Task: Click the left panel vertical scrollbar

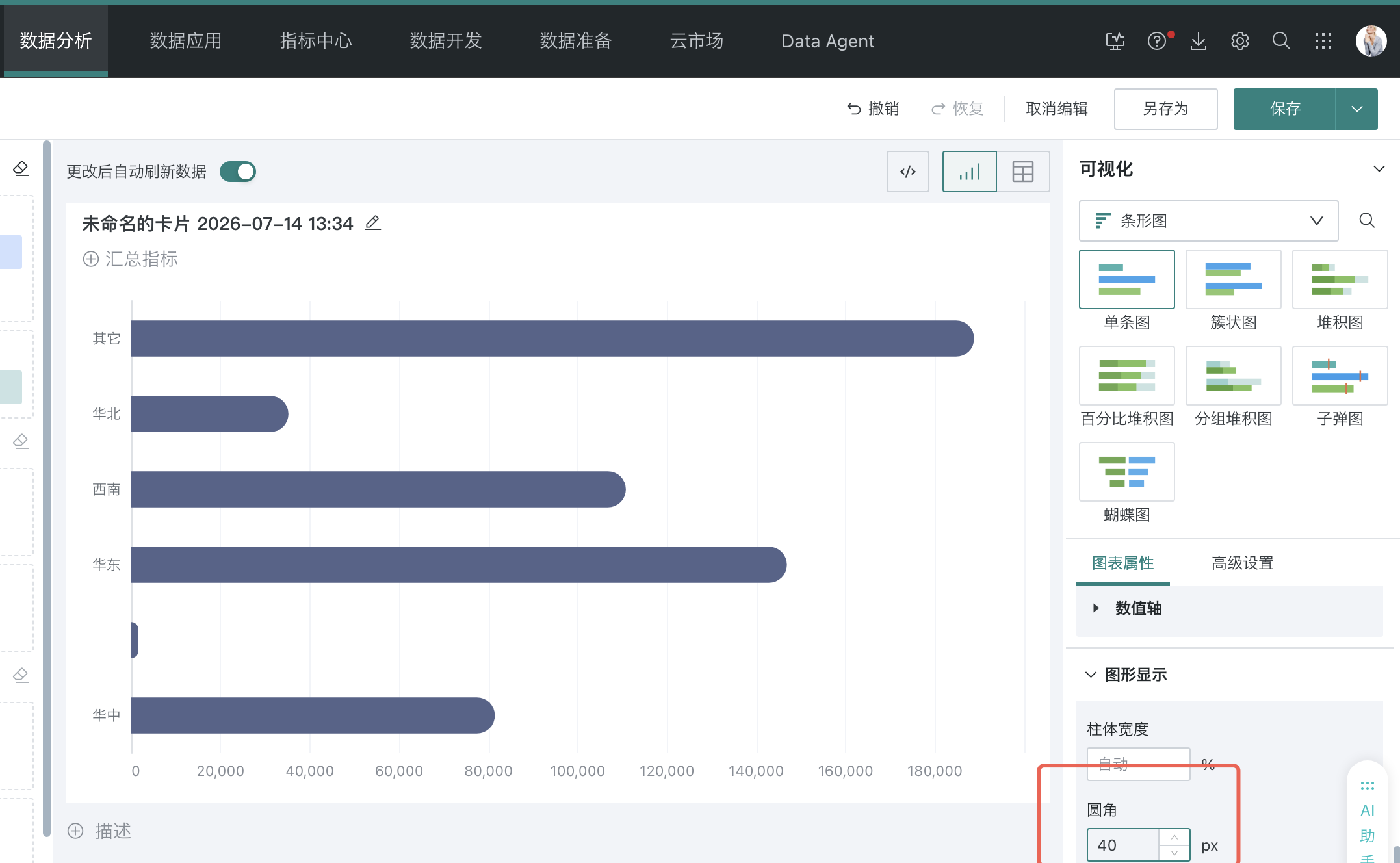Action: click(47, 487)
